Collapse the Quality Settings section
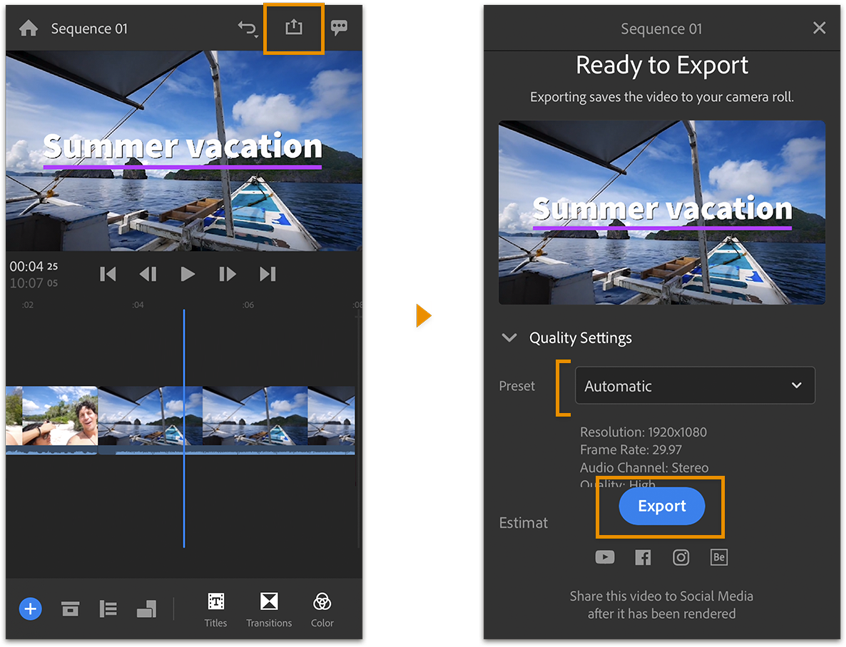This screenshot has width=846, height=647. (510, 338)
